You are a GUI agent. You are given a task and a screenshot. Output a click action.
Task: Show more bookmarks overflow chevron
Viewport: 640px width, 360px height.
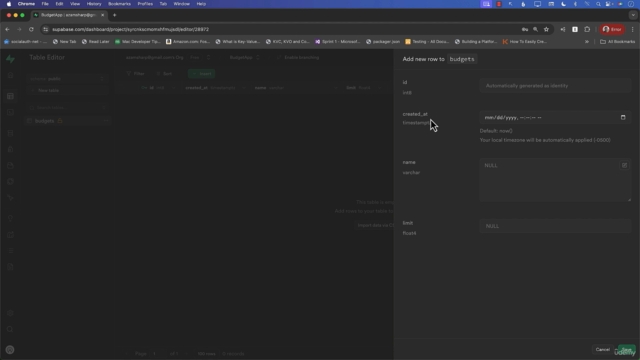pos(587,42)
